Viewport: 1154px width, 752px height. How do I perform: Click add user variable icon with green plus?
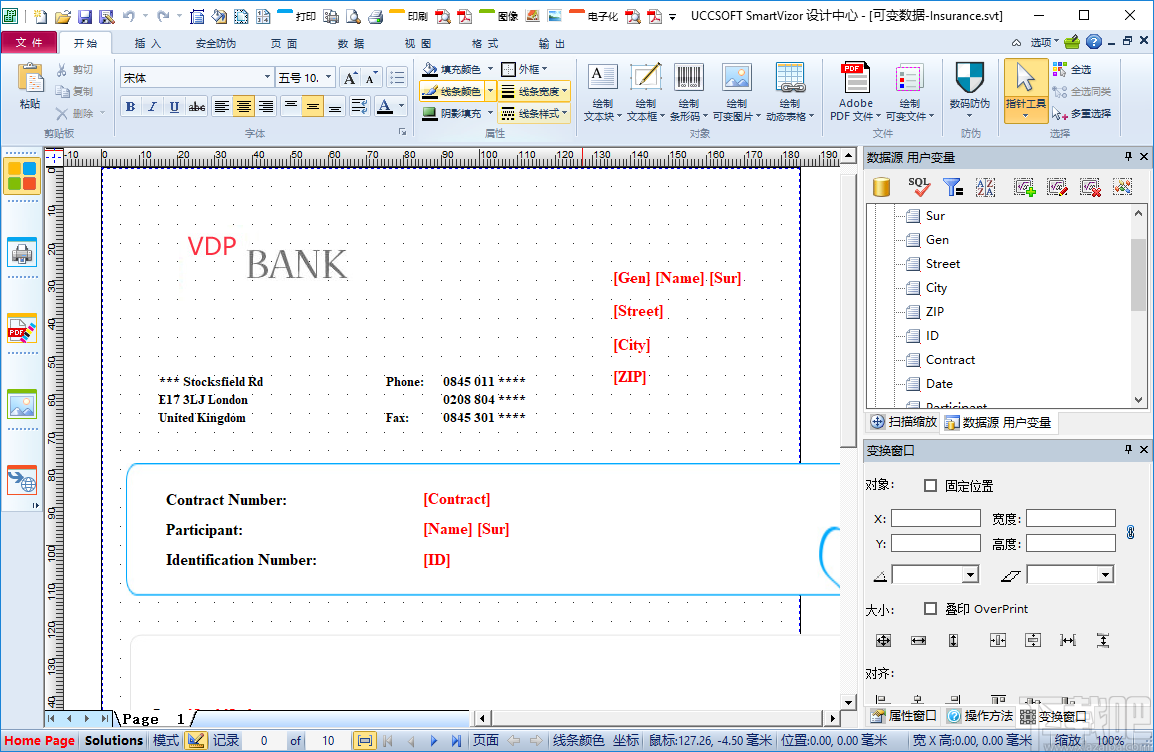[1023, 186]
